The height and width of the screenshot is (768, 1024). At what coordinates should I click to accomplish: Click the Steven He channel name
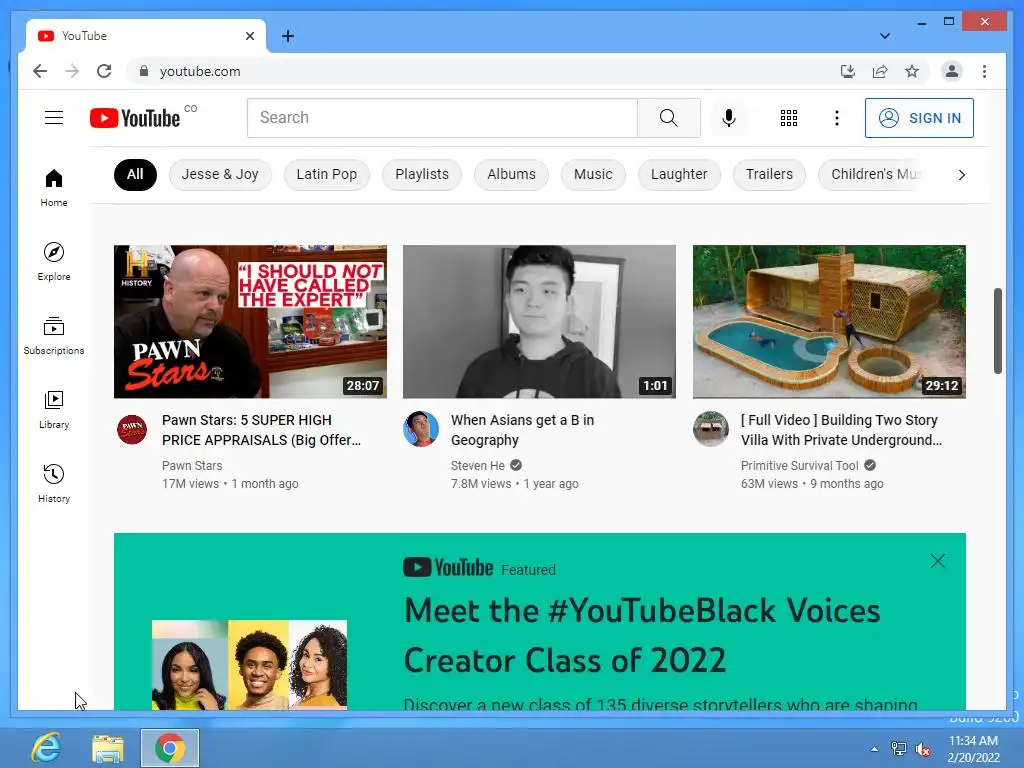[477, 466]
